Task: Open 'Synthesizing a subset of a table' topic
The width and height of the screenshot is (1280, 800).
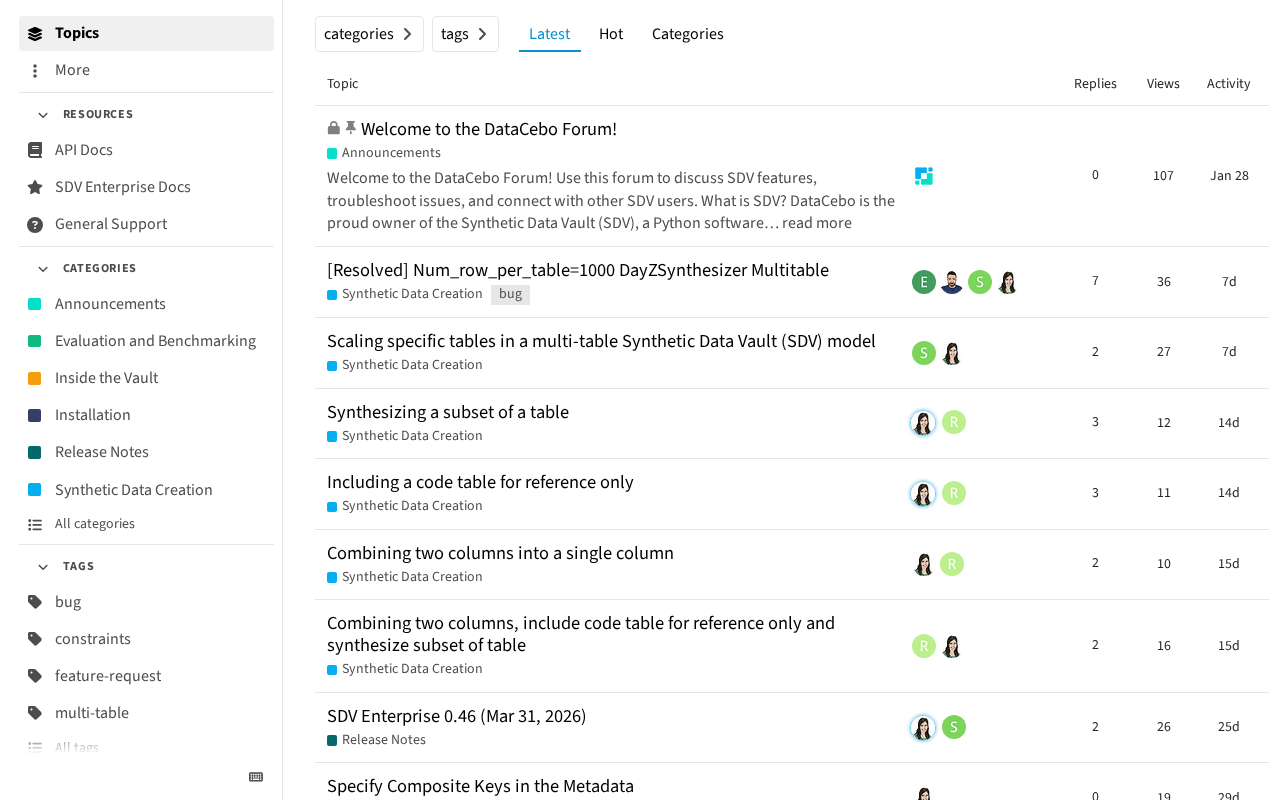Action: click(448, 412)
